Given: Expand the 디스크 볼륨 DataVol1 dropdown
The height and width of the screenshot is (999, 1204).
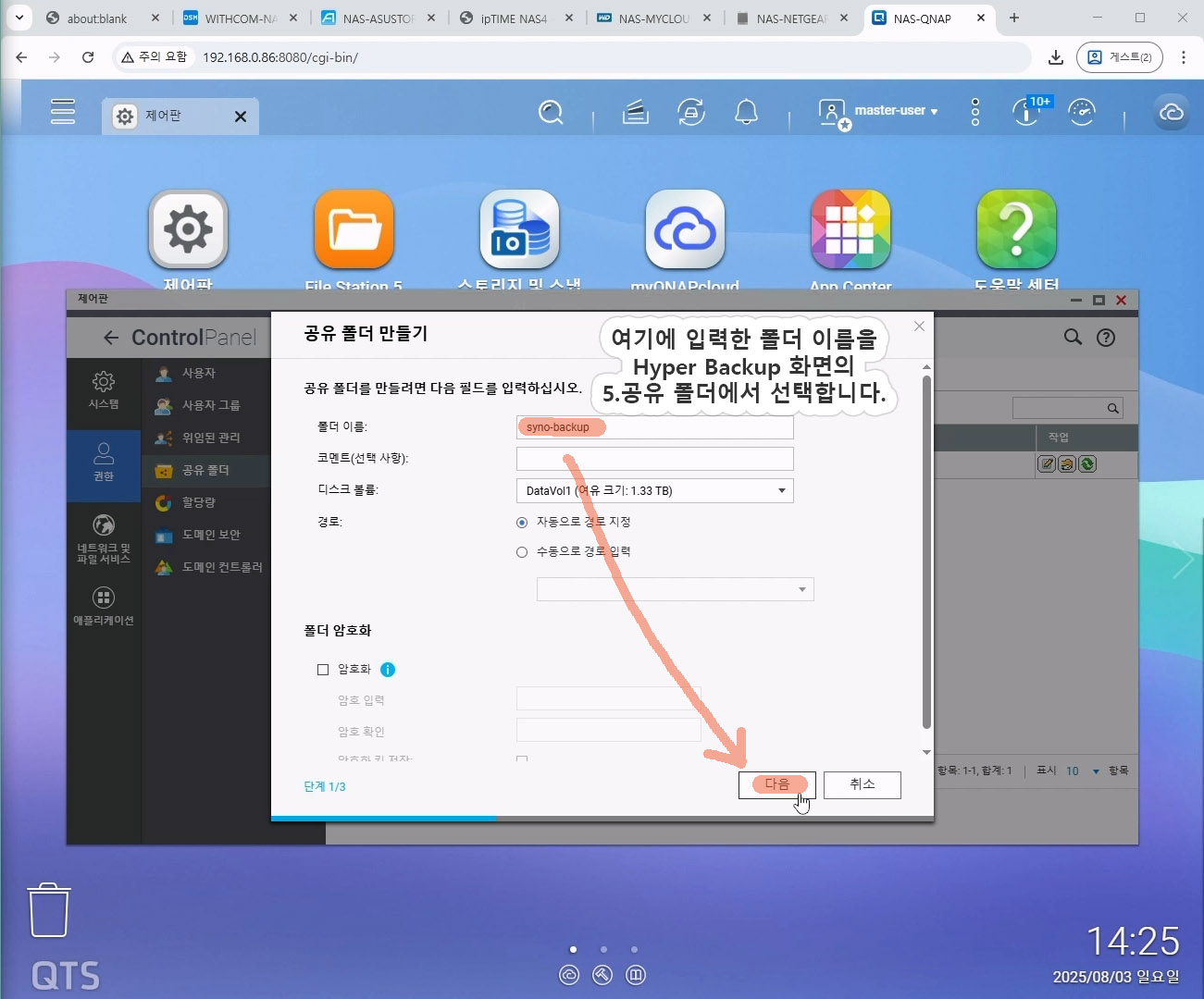Looking at the screenshot, I should coord(654,491).
